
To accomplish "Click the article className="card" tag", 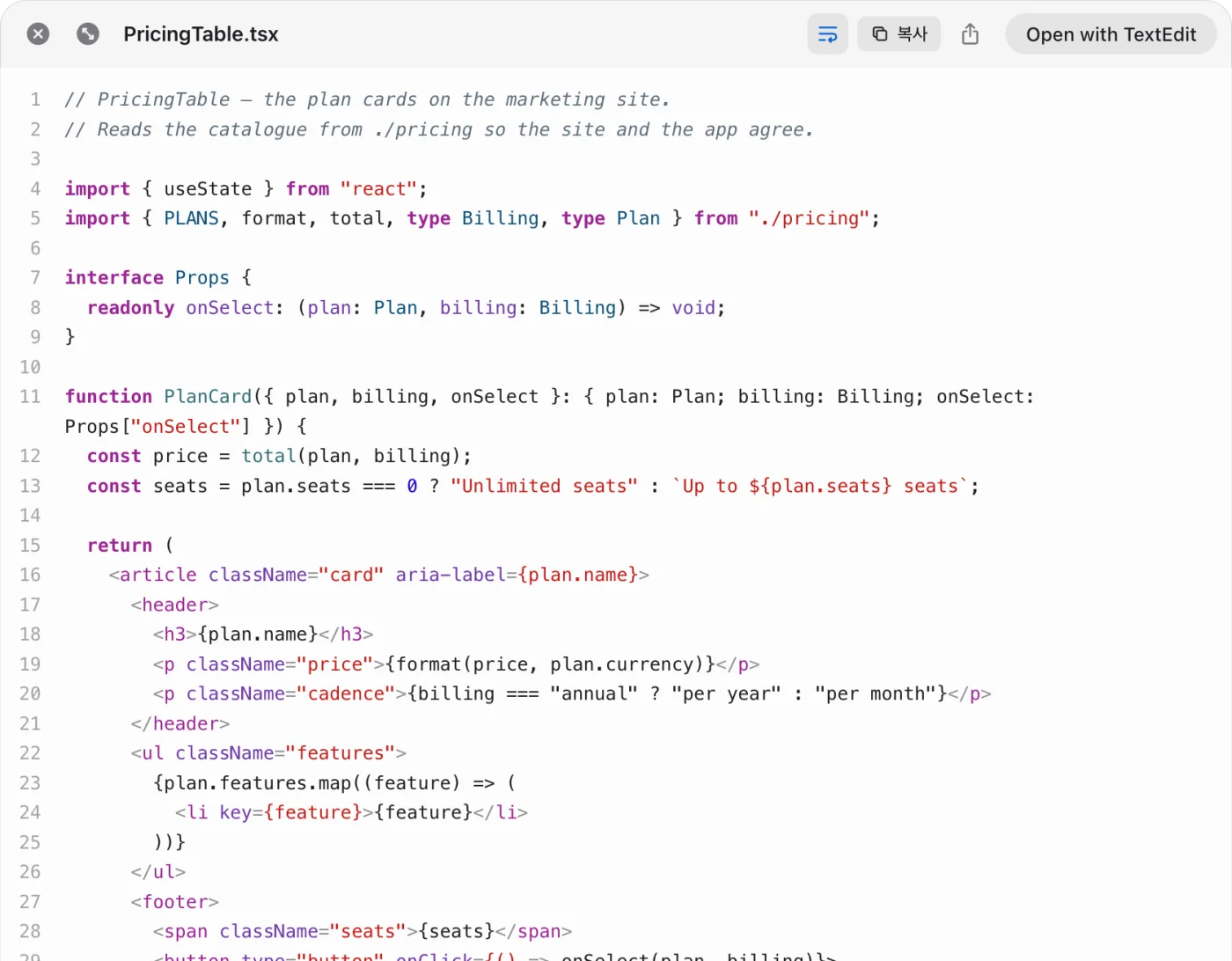I will [379, 576].
